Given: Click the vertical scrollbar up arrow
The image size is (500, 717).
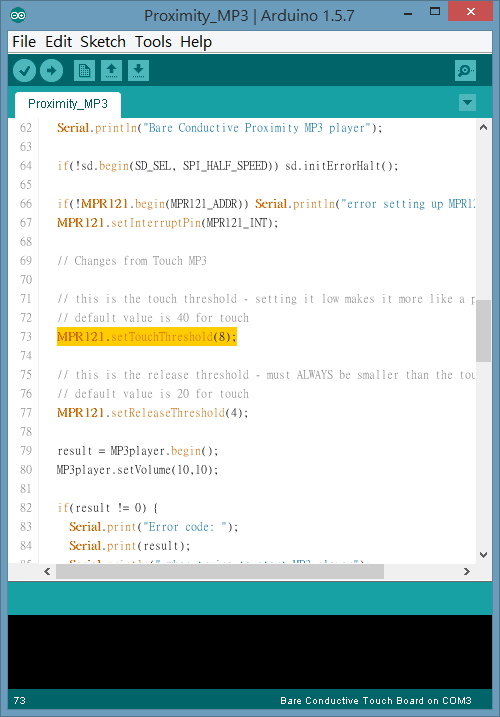Looking at the screenshot, I should [x=483, y=128].
